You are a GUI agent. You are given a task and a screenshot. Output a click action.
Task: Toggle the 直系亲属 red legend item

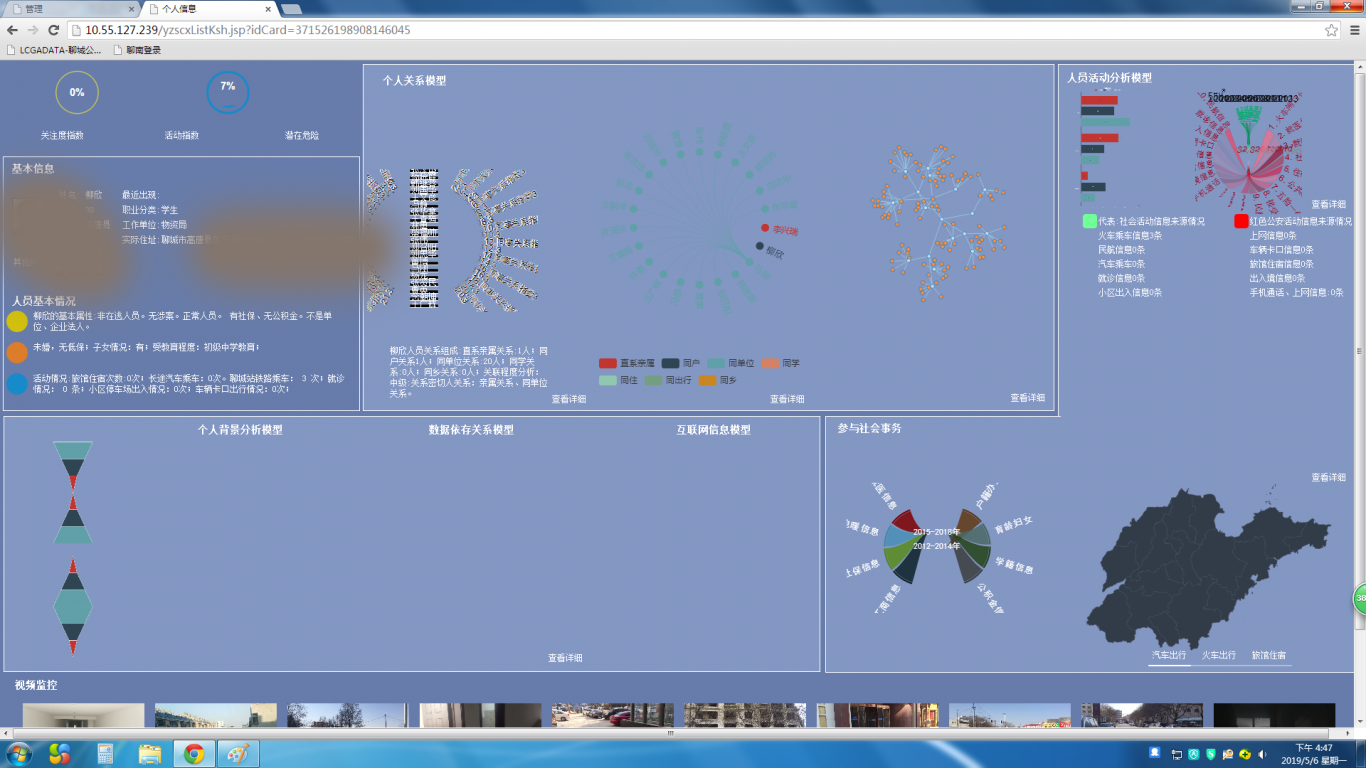[x=627, y=363]
